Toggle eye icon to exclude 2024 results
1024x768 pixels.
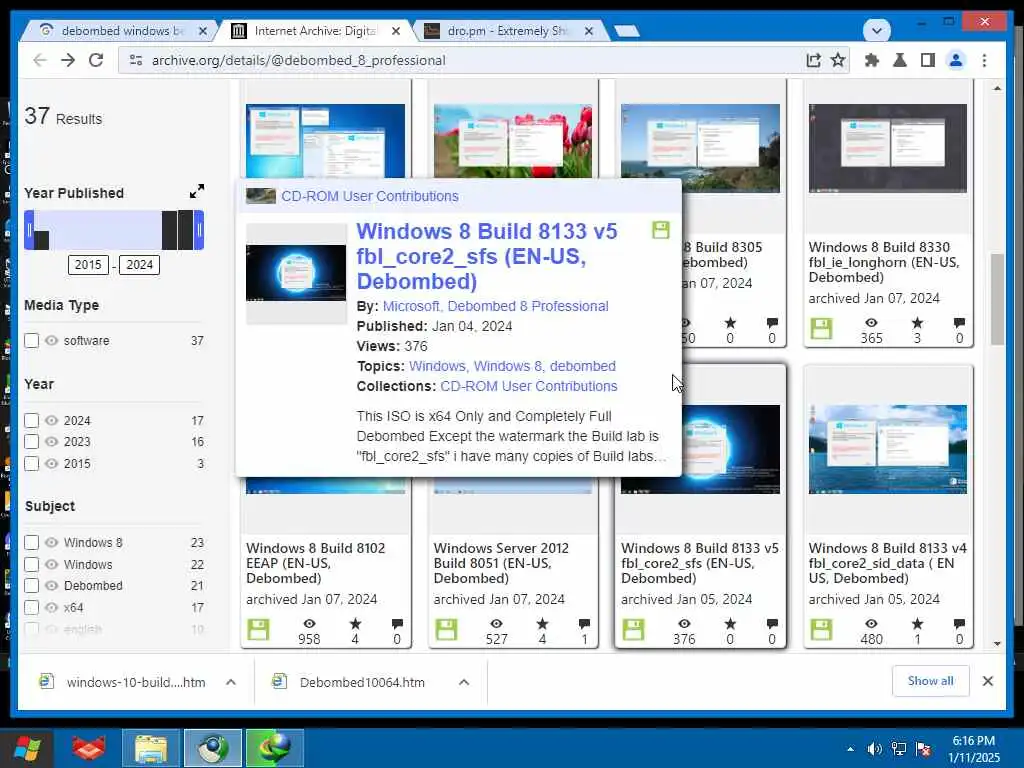coord(52,421)
